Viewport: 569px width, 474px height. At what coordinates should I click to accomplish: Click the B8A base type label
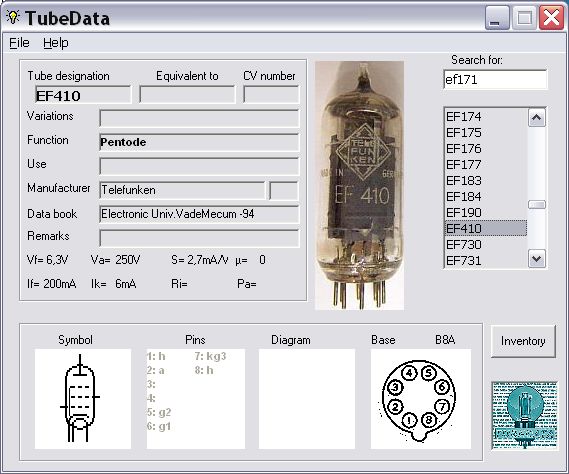point(445,340)
